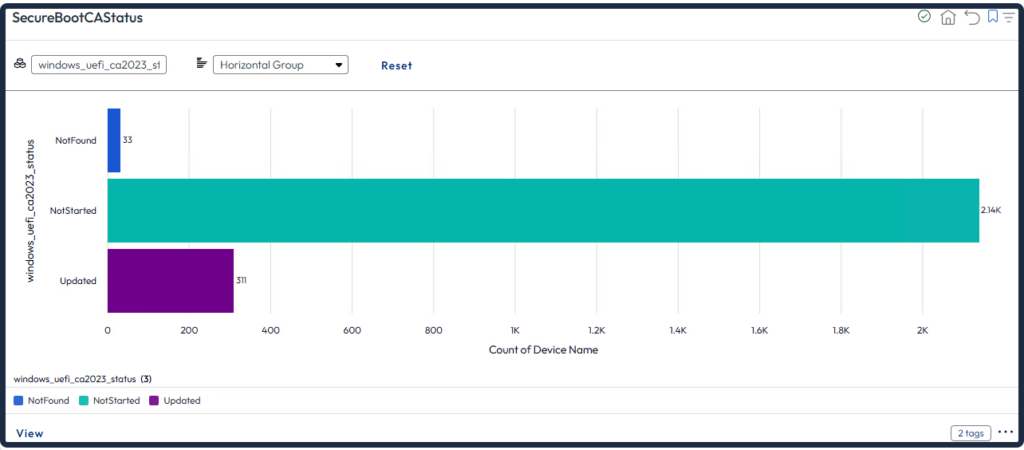Open the three-dot more options menu
The height and width of the screenshot is (450, 1024).
click(x=1005, y=432)
